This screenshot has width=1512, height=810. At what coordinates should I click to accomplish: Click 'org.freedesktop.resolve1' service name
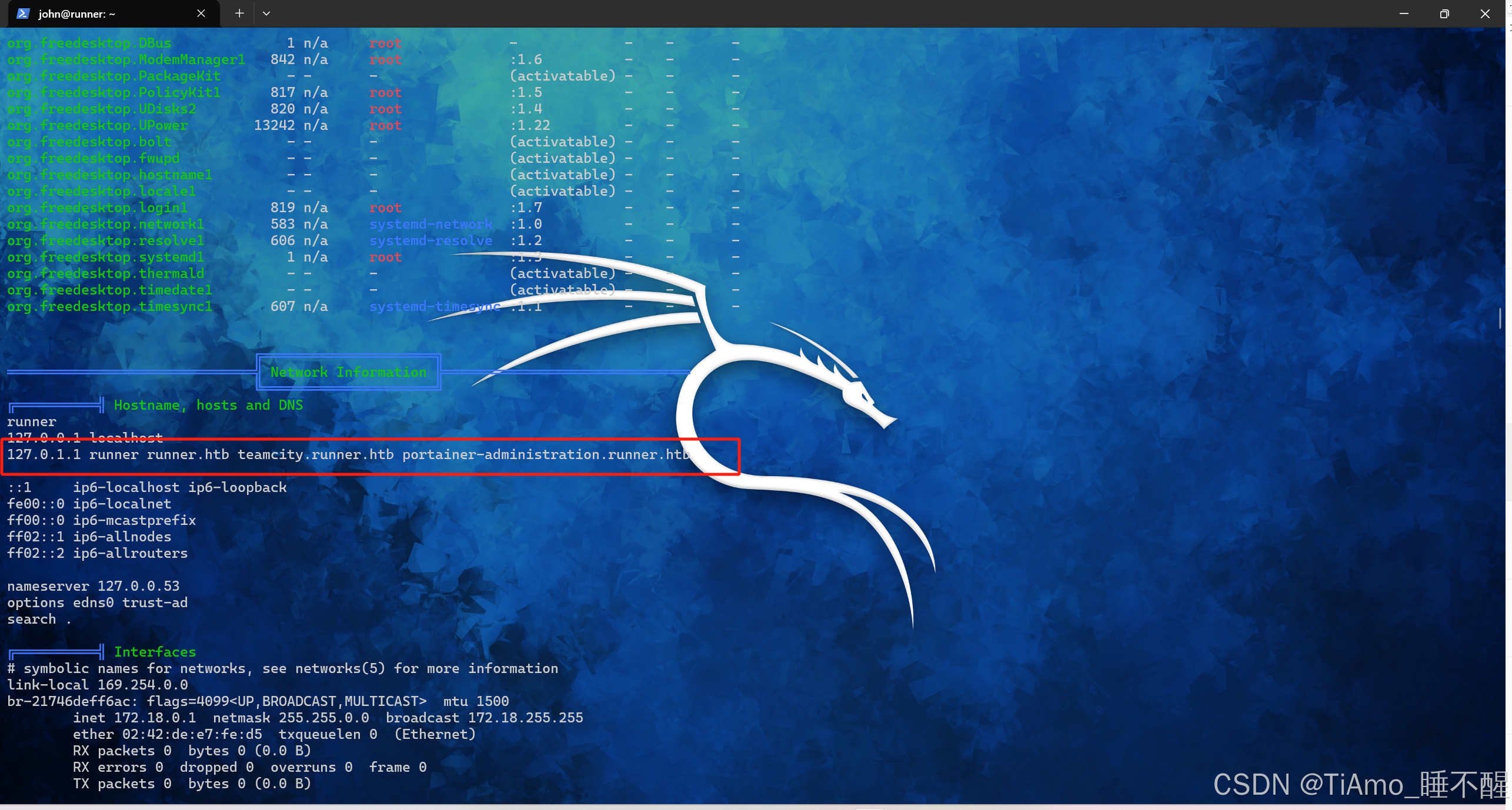click(106, 240)
